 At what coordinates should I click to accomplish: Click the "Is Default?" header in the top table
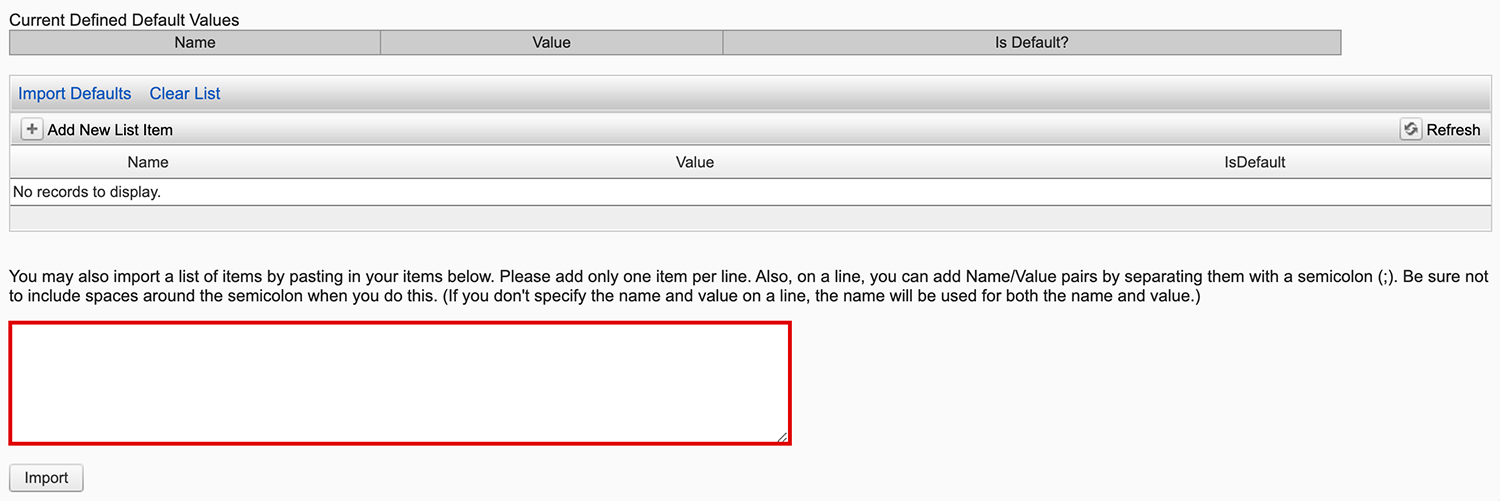click(x=1031, y=42)
